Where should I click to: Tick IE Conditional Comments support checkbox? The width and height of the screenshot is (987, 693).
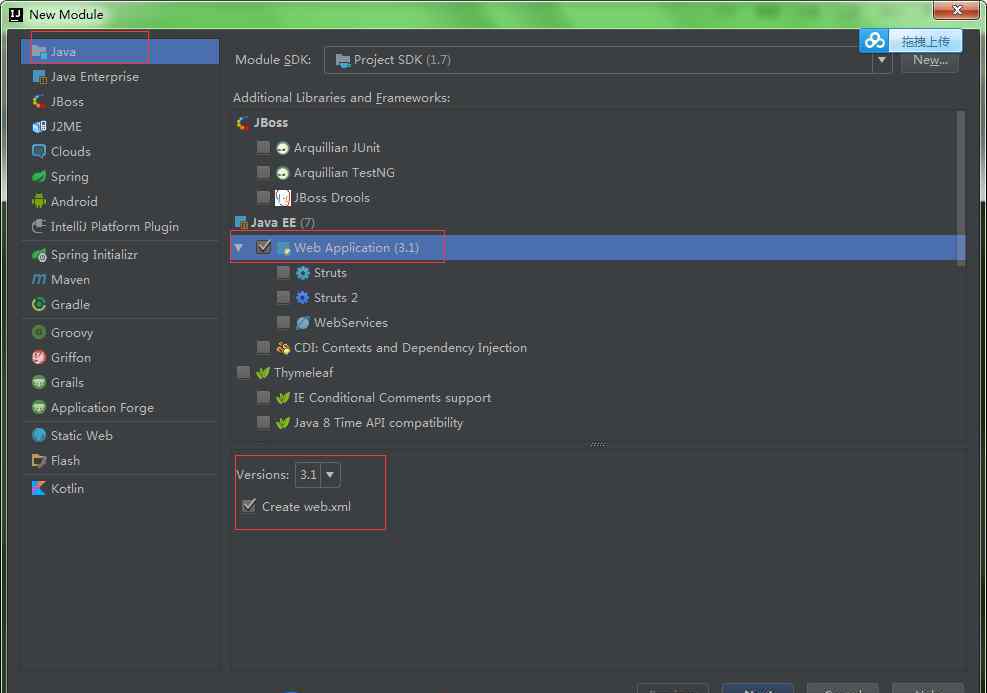pos(263,398)
